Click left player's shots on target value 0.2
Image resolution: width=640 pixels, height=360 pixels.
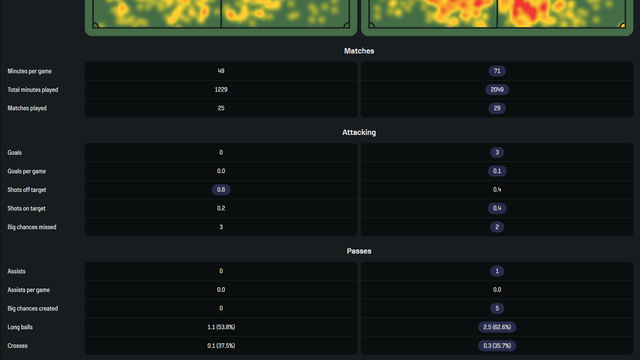click(x=221, y=209)
